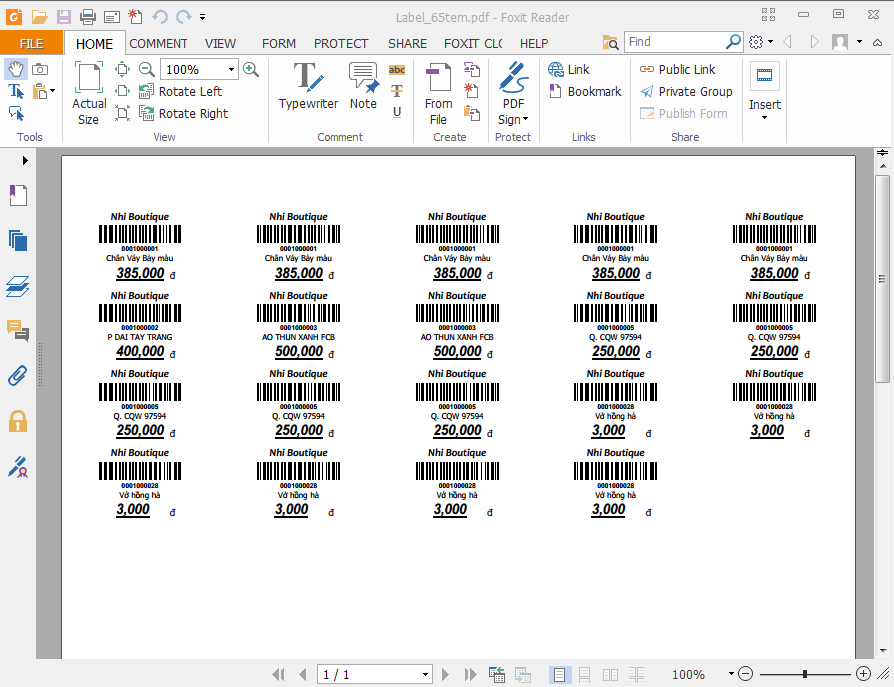Open the Attachments paperclip panel
This screenshot has width=894, height=687.
(x=17, y=375)
